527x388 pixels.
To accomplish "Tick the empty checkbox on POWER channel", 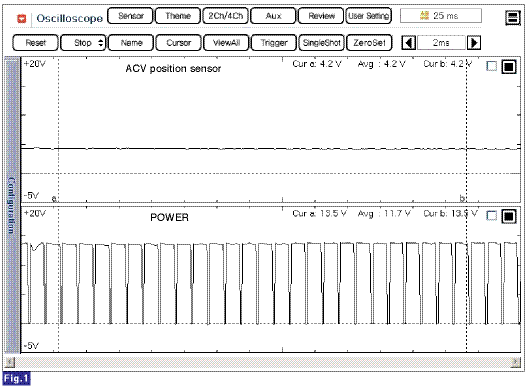I will coord(491,216).
